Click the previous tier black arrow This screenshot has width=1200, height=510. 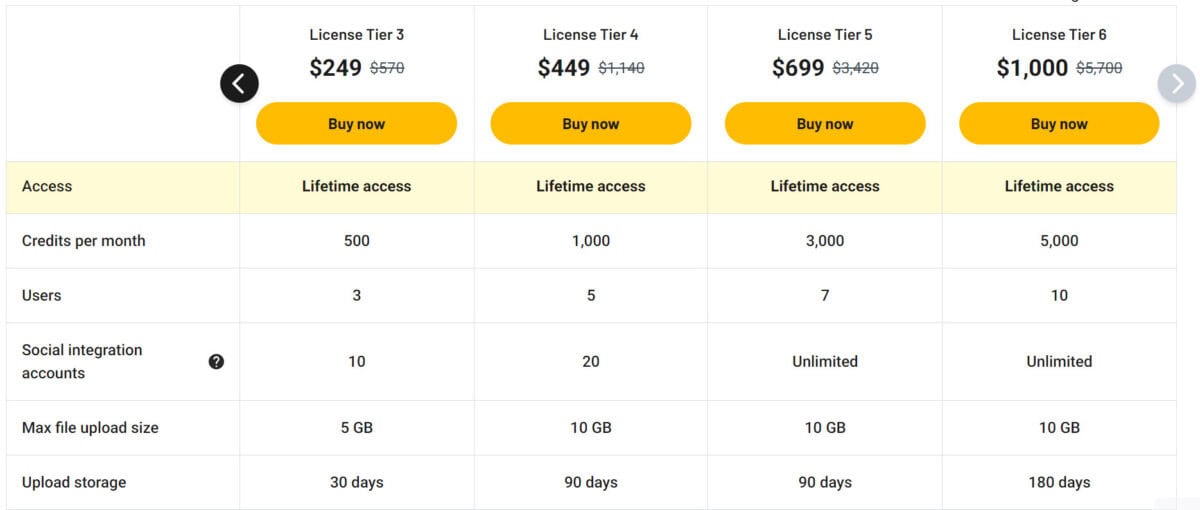point(239,84)
